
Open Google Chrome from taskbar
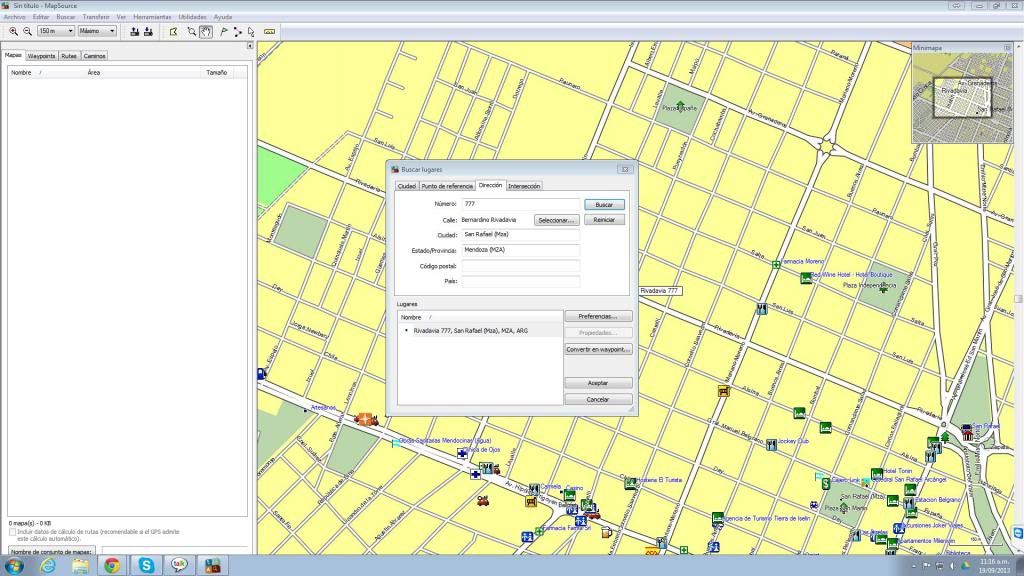[112, 566]
